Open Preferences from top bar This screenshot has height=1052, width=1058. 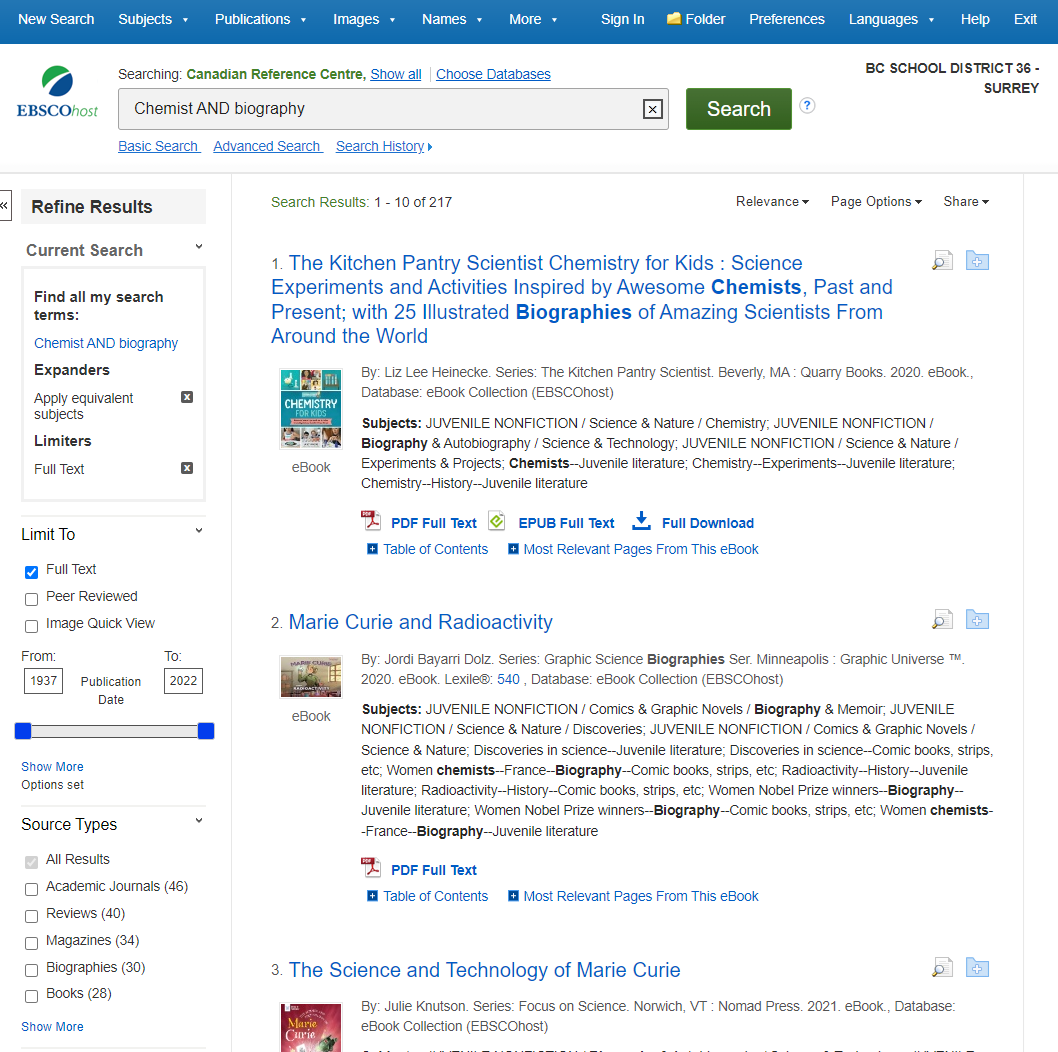click(787, 19)
